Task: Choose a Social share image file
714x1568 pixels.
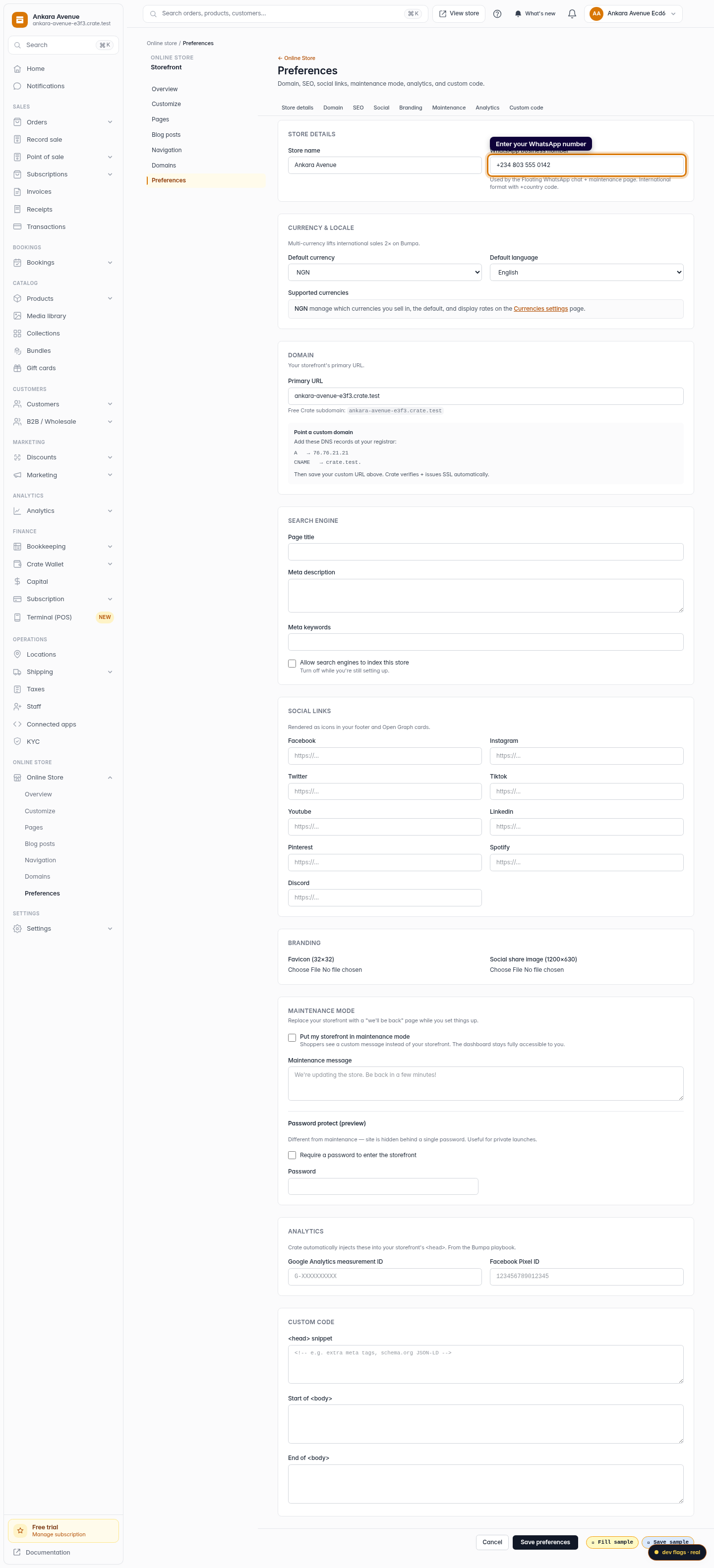Action: click(527, 970)
